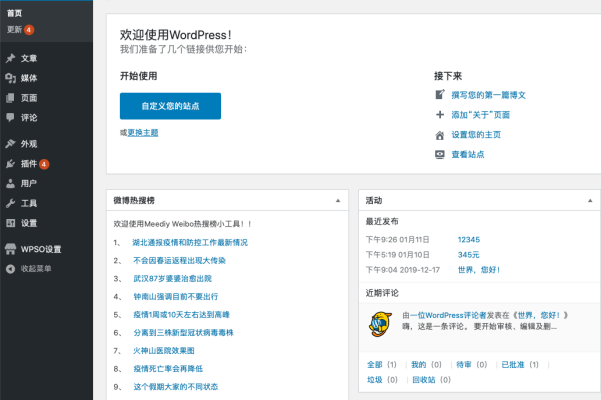Click the WPSO设置 store icon
The image size is (601, 400).
(x=10, y=249)
